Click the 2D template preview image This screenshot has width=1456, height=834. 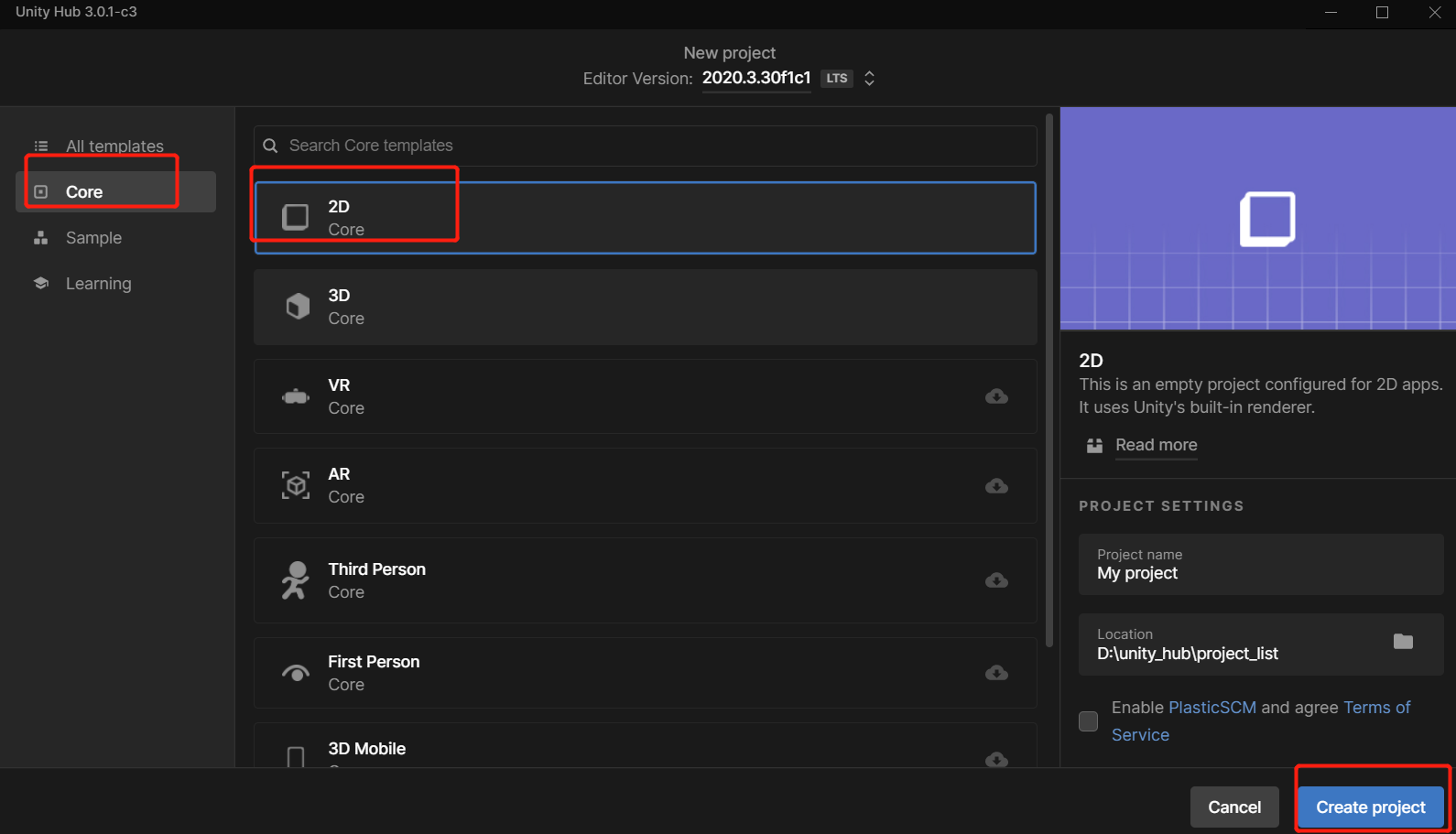pyautogui.click(x=1258, y=218)
